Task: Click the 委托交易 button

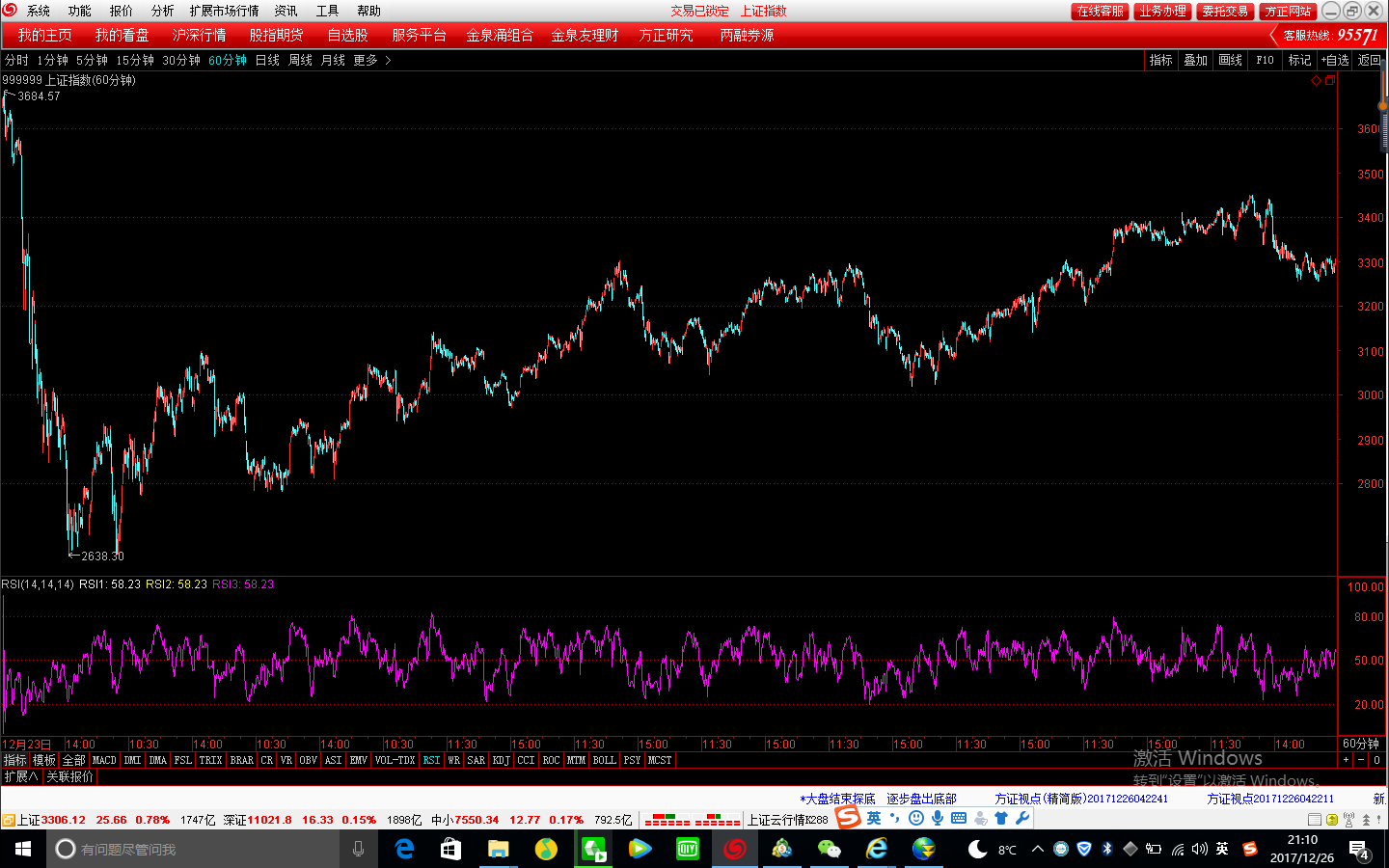Action: (x=1225, y=11)
